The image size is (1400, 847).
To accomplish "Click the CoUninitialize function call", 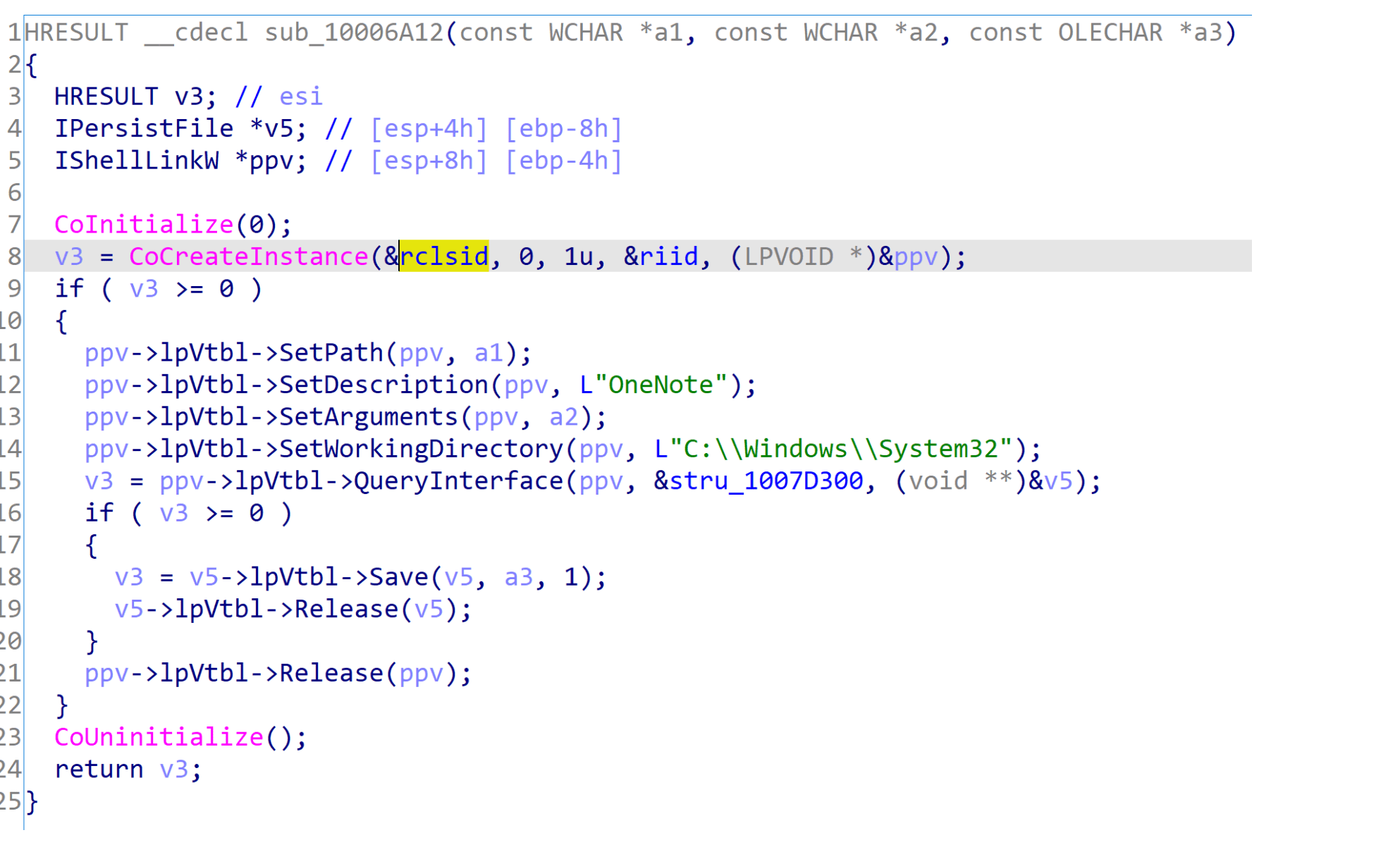I will [159, 737].
